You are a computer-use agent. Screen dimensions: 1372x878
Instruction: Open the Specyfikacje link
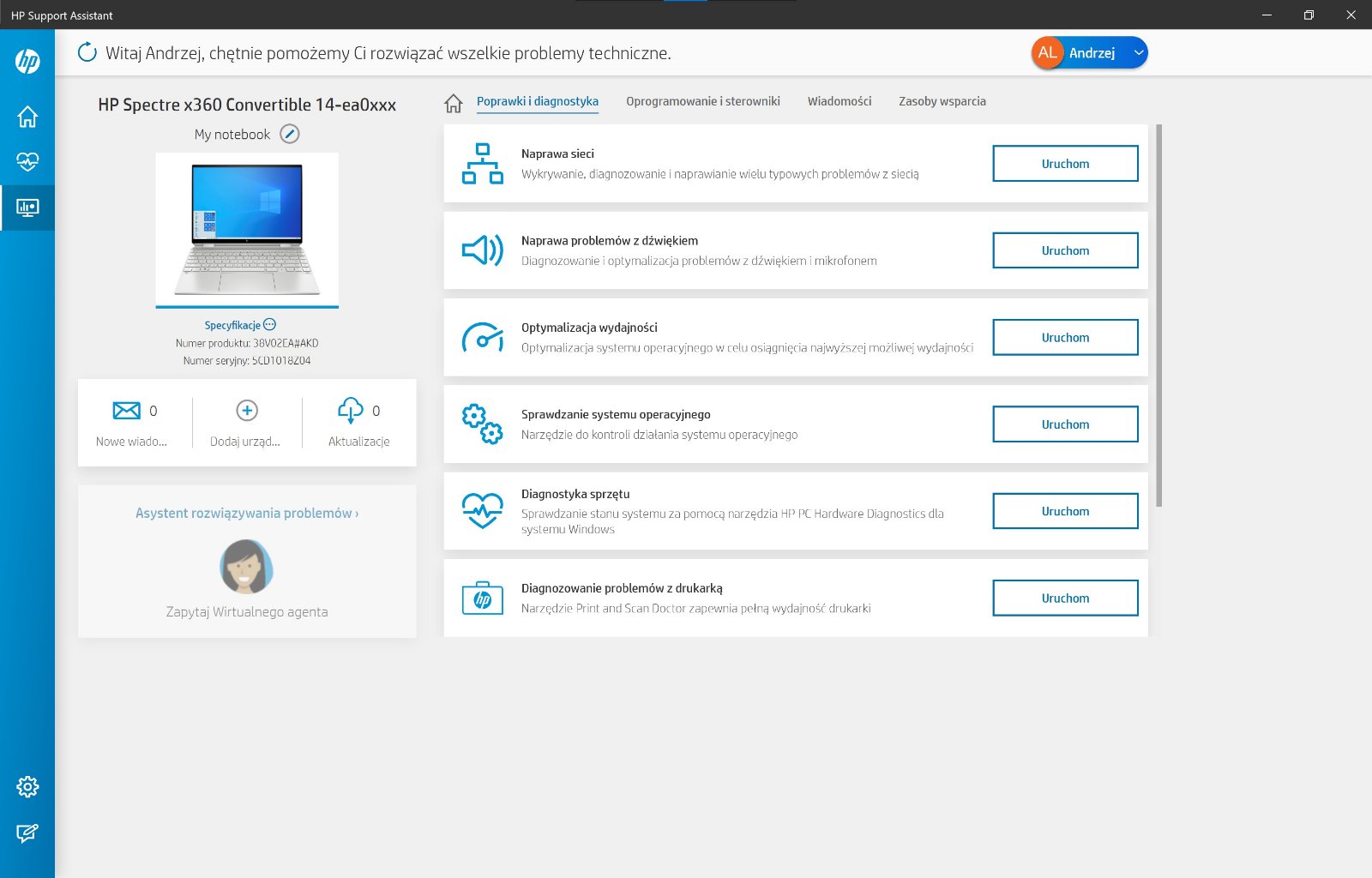click(x=232, y=325)
